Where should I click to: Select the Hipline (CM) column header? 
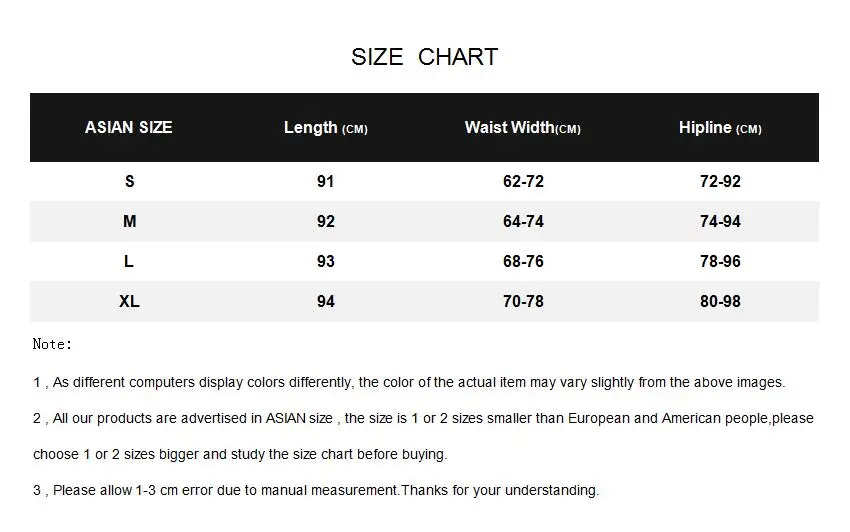[720, 127]
